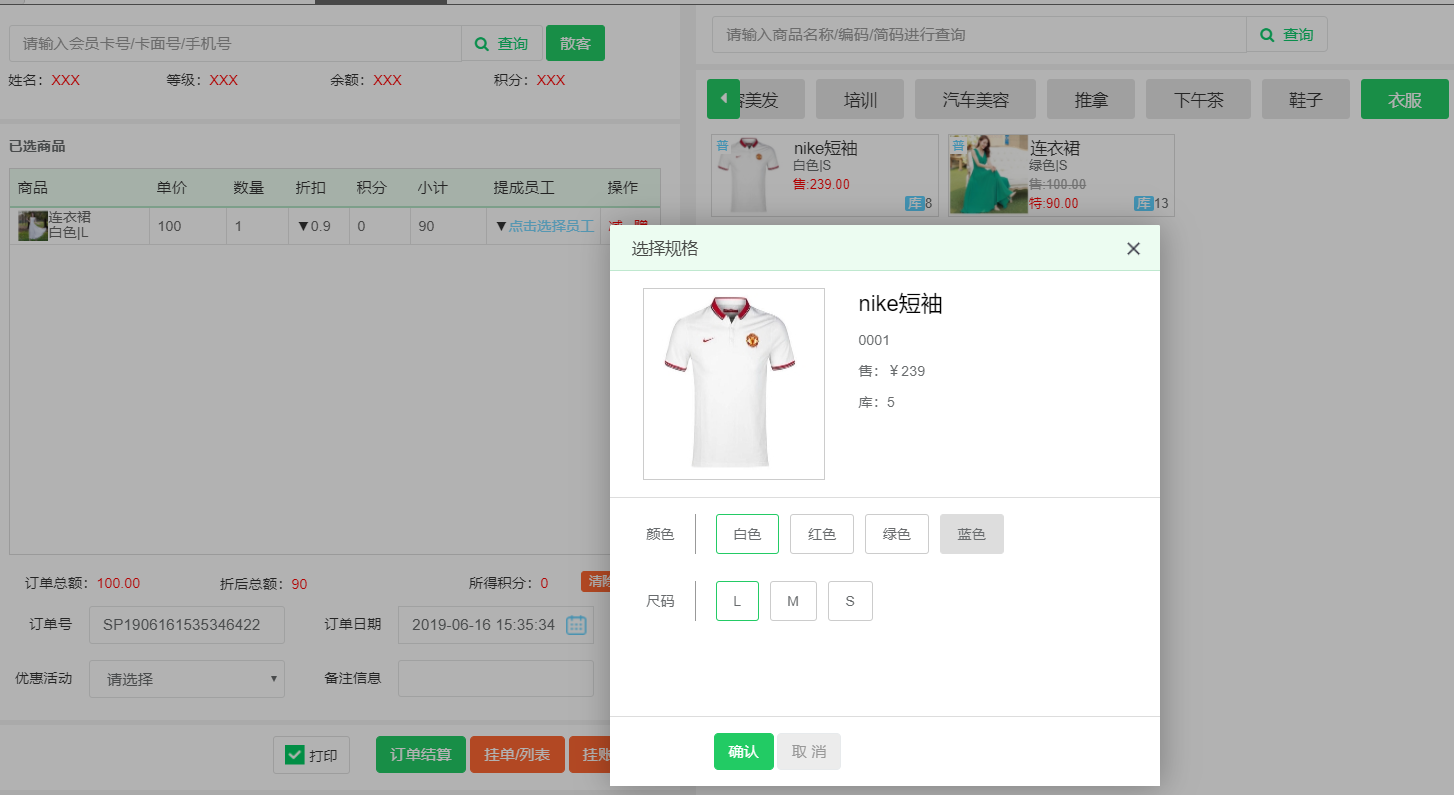The height and width of the screenshot is (795, 1454).
Task: Open 衣服 category tab
Action: [1405, 100]
